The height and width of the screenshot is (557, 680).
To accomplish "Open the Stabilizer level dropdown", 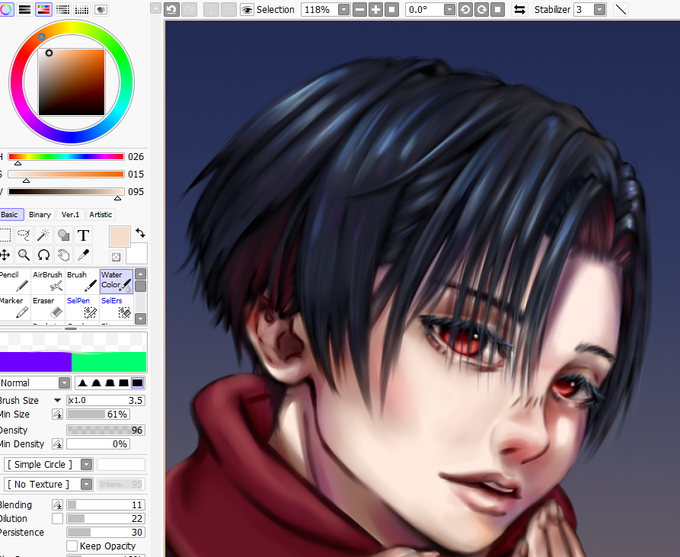I will click(600, 10).
